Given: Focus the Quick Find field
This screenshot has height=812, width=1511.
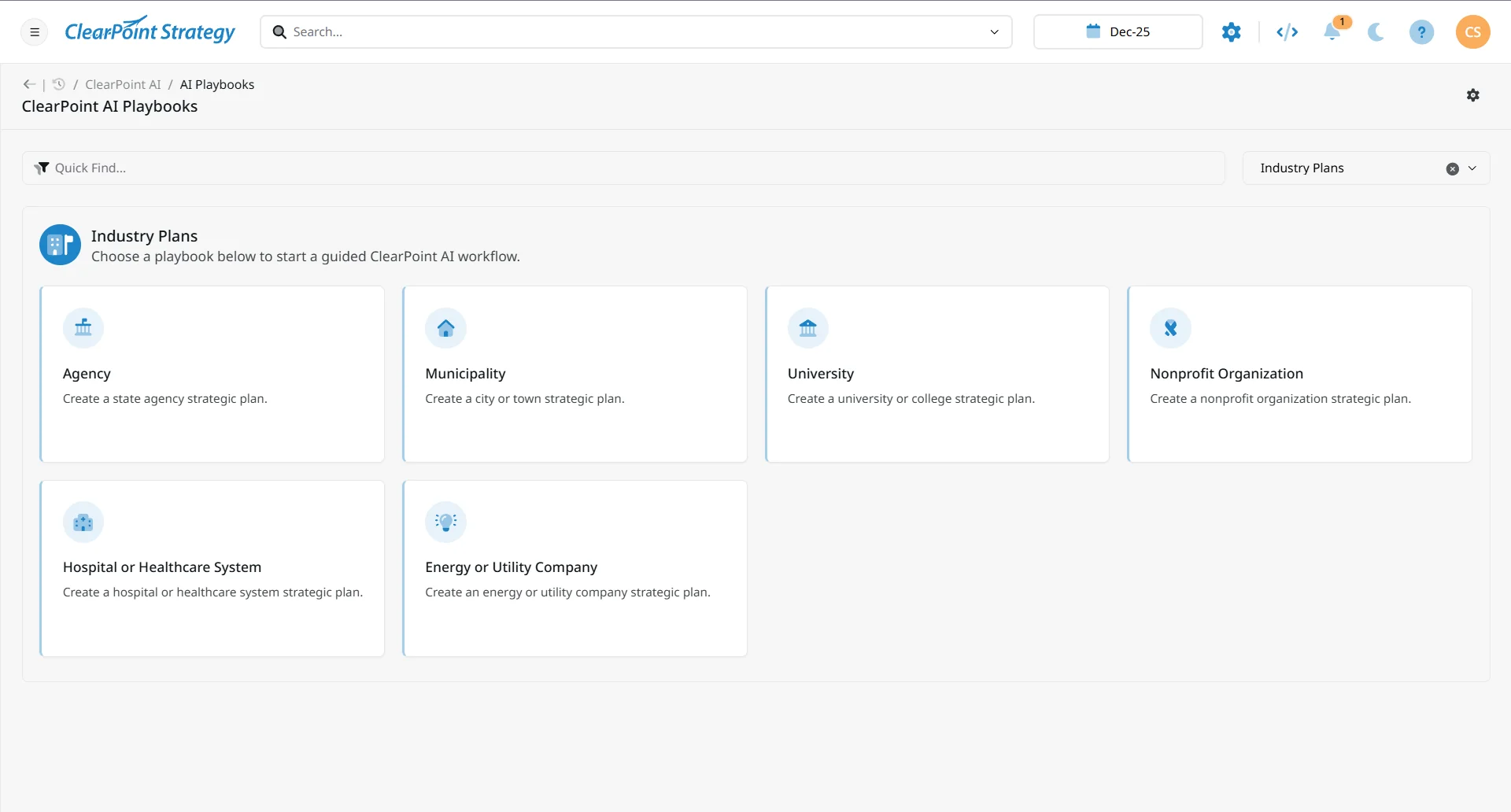Looking at the screenshot, I should click(x=623, y=168).
